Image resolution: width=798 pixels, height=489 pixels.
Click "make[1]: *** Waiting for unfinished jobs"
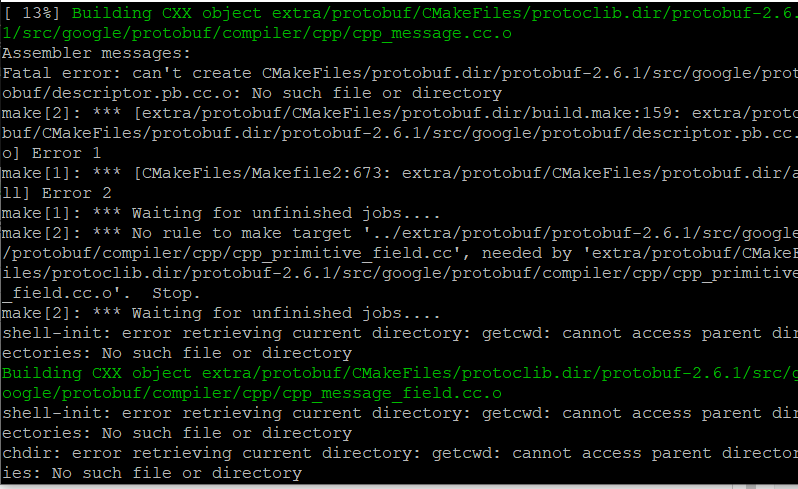pyautogui.click(x=221, y=213)
